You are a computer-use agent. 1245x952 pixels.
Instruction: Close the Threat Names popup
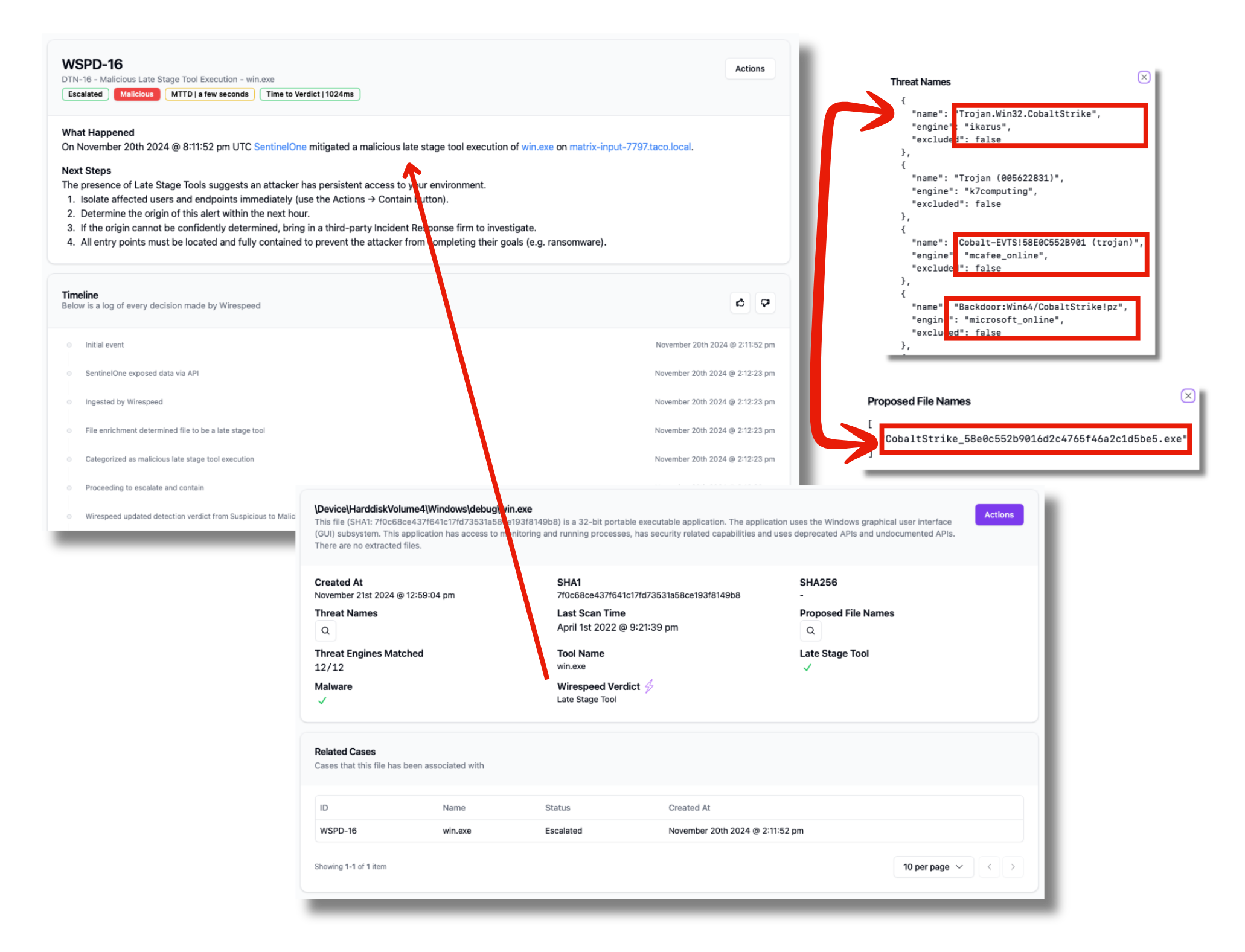[x=1144, y=77]
